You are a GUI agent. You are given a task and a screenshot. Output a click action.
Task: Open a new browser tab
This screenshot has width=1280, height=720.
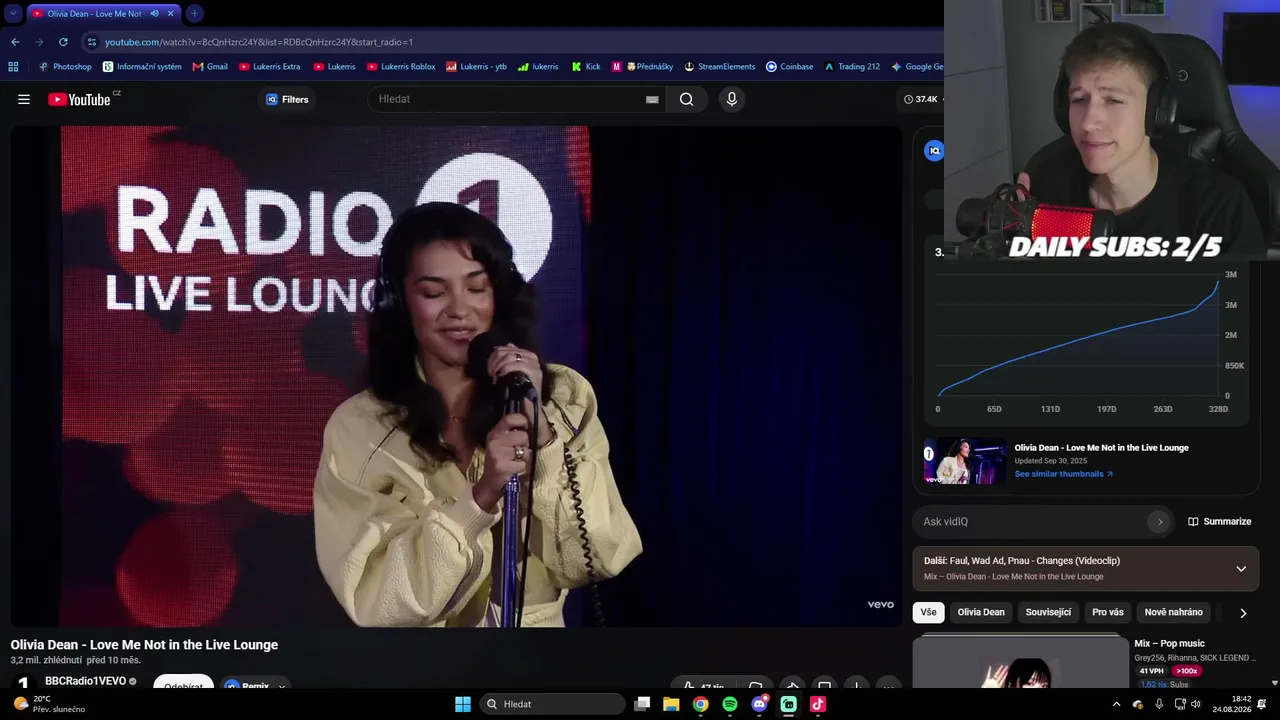click(x=194, y=14)
